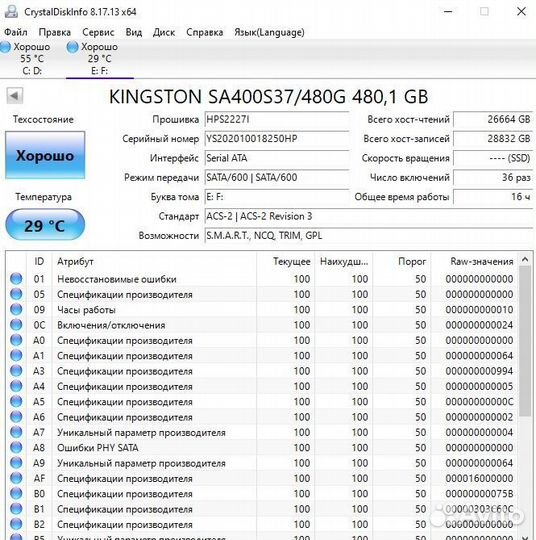Image resolution: width=536 pixels, height=540 pixels.
Task: Click the Наихудш... column header
Action: point(344,261)
